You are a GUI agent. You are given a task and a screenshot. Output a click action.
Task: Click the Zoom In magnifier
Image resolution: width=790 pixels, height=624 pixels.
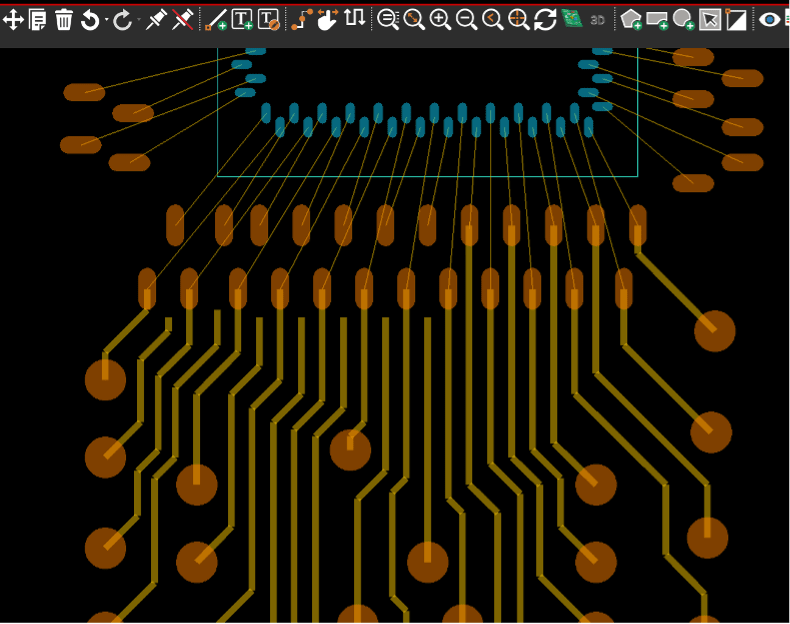point(440,20)
